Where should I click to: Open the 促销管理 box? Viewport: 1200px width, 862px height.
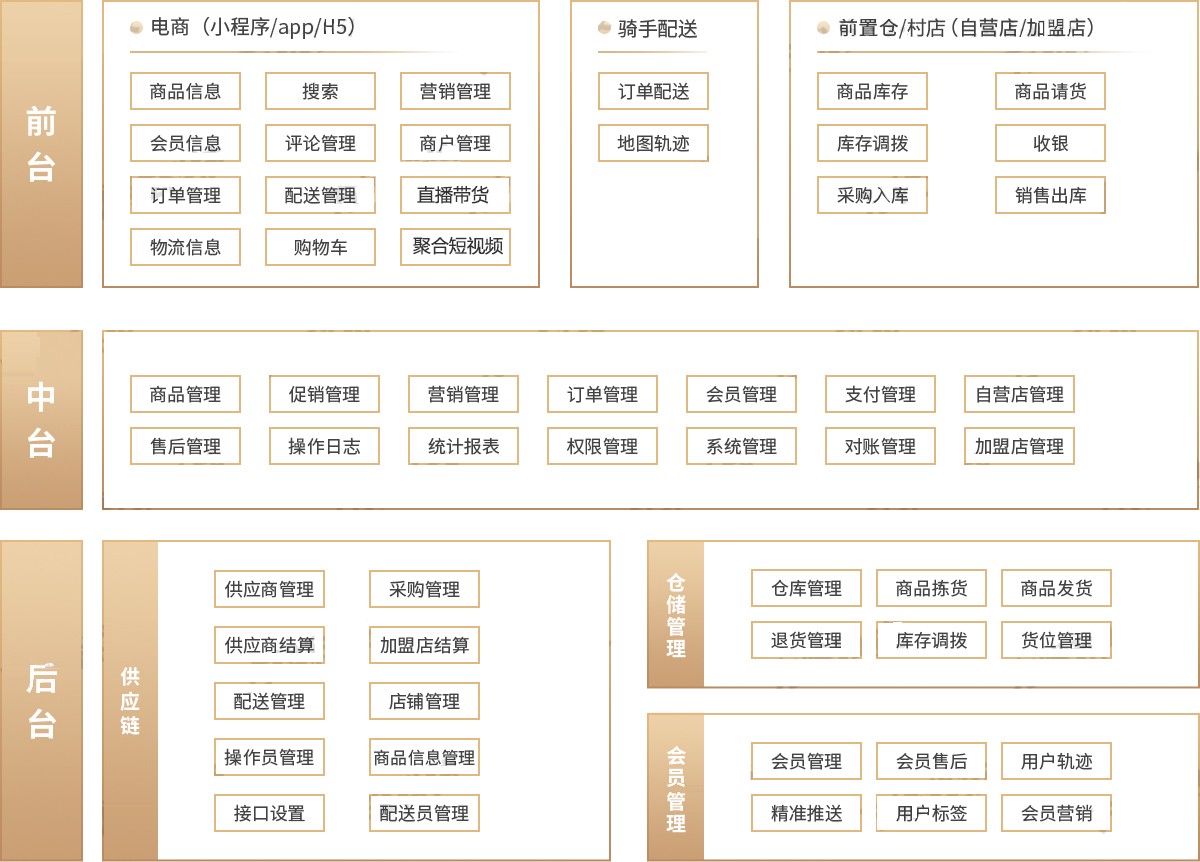[324, 394]
